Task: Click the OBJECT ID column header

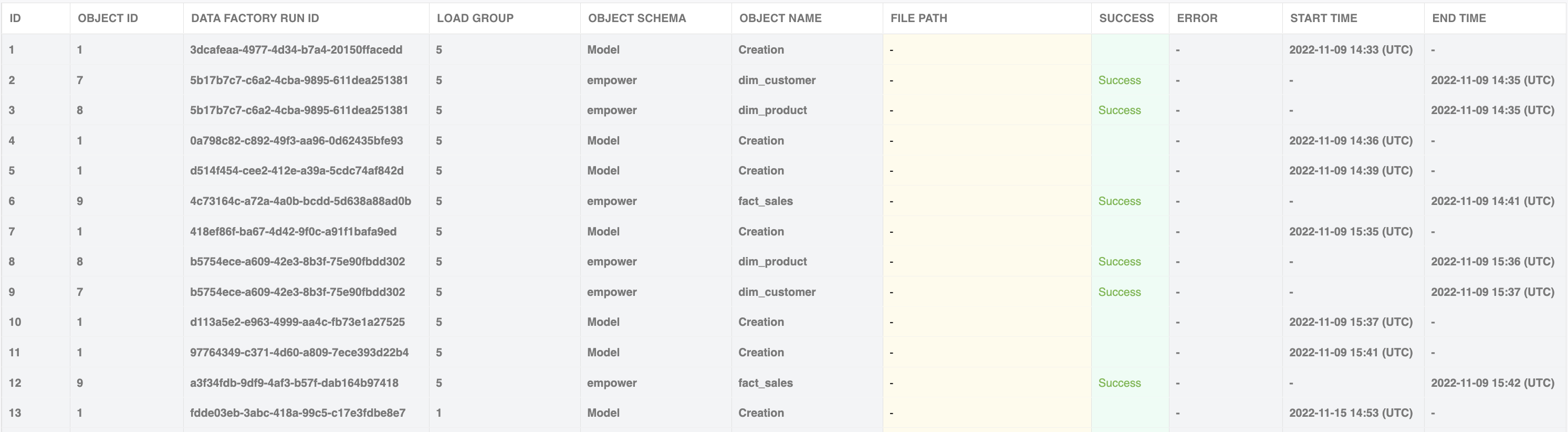Action: pos(108,18)
